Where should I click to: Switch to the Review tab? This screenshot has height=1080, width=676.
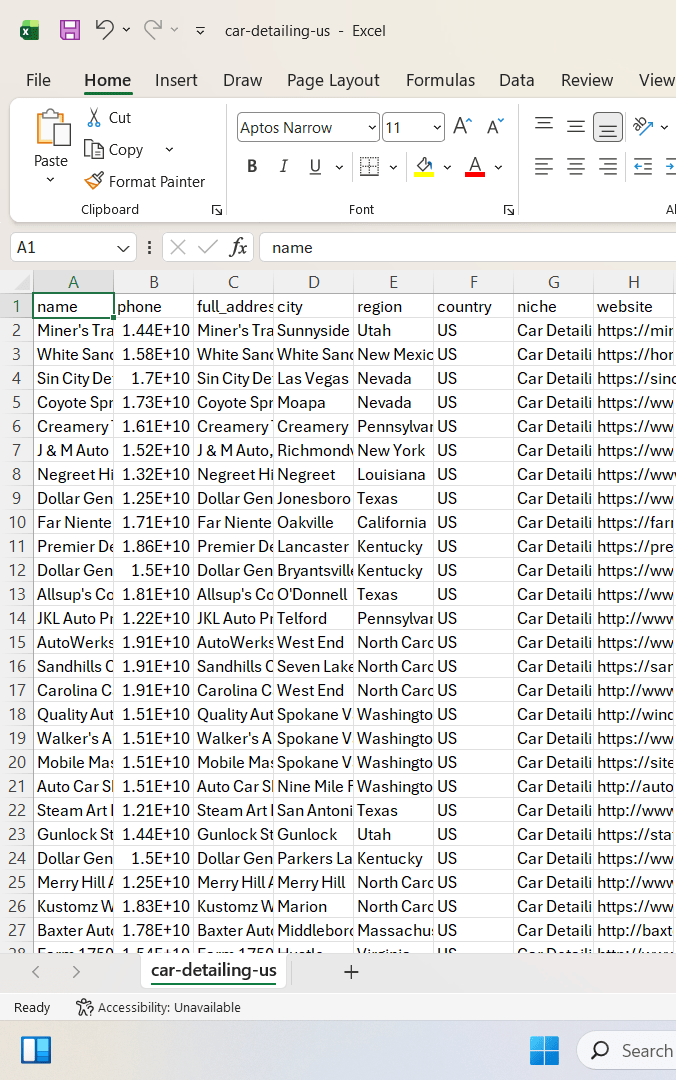click(587, 81)
